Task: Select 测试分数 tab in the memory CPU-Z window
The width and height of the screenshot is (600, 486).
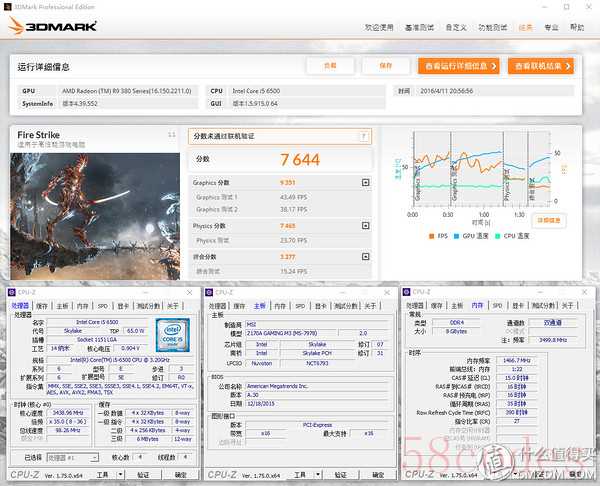Action: (543, 305)
